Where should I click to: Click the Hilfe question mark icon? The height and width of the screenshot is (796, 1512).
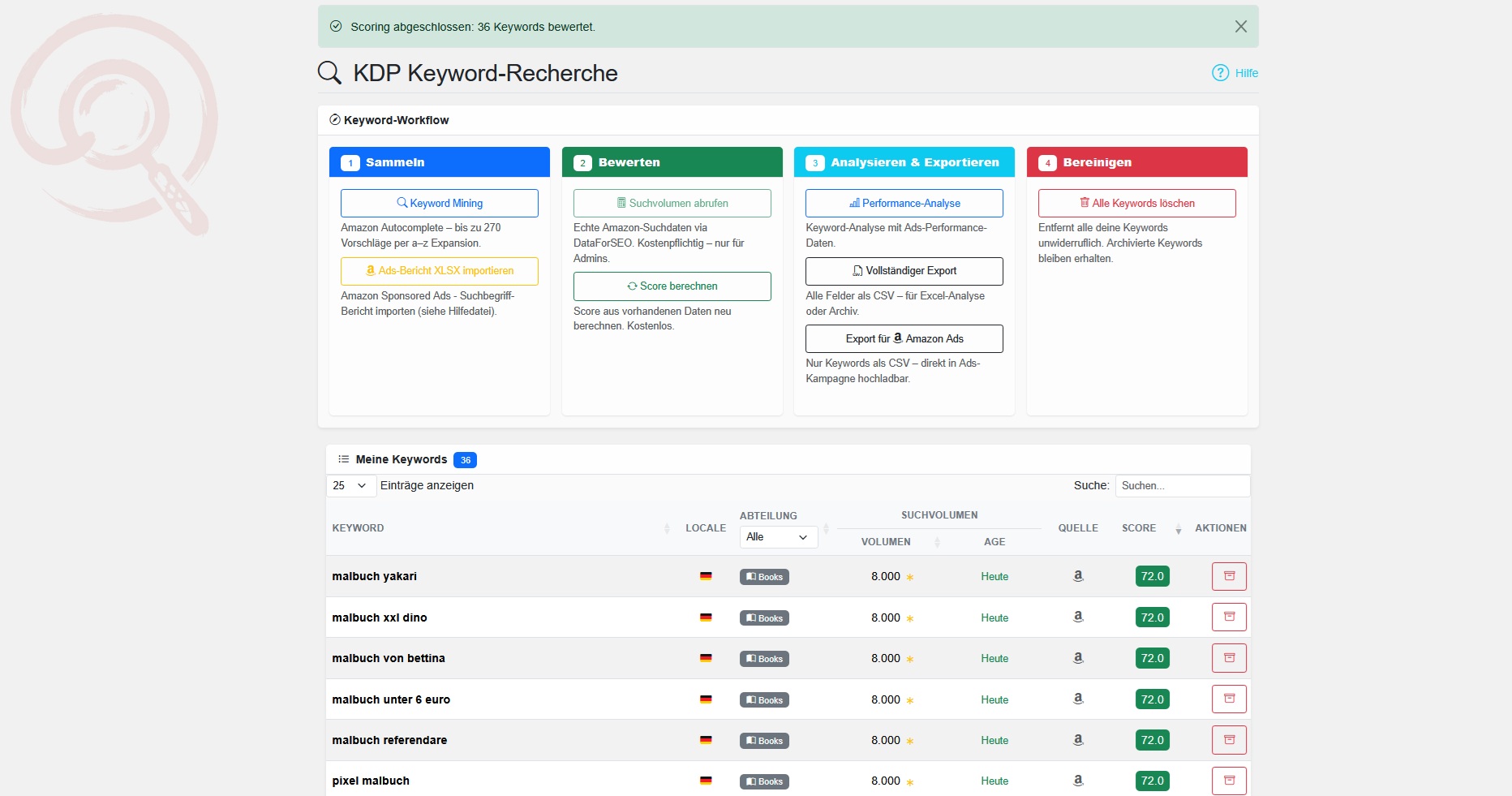(1220, 73)
